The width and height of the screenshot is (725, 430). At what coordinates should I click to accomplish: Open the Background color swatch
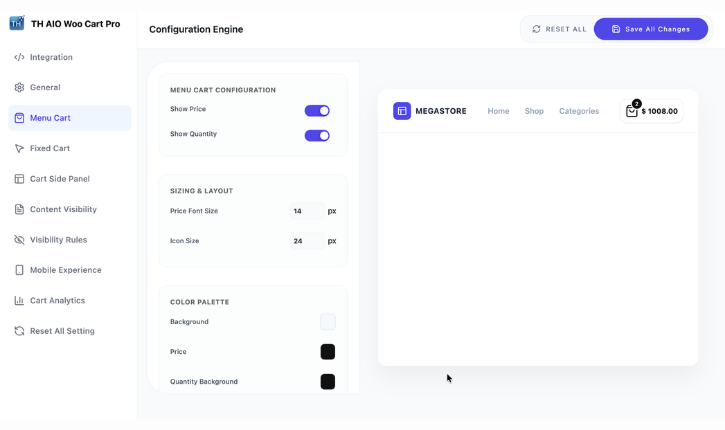328,322
